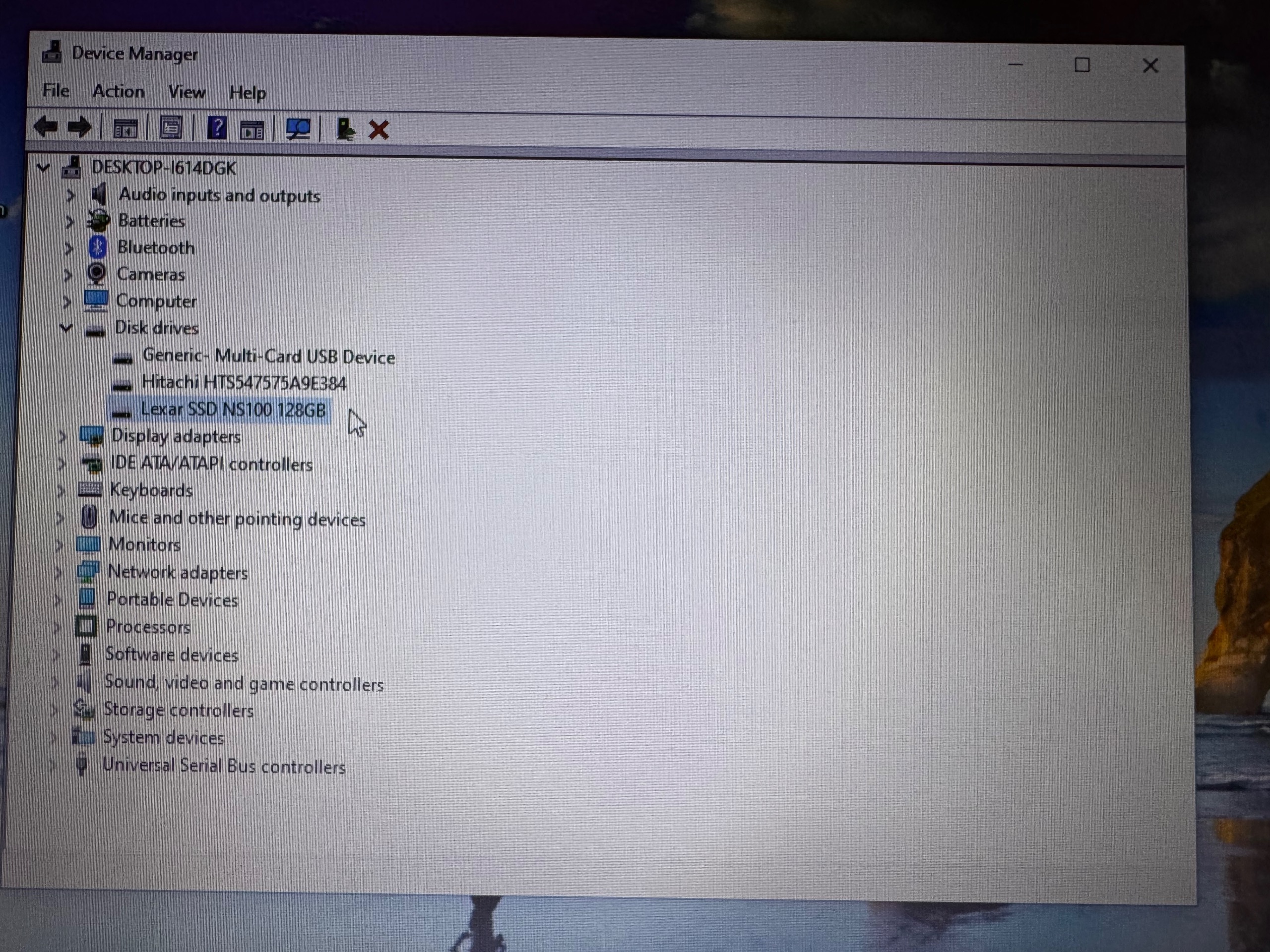Expand IDE ATA/ATAPI controllers
Image resolution: width=1270 pixels, height=952 pixels.
pos(62,464)
